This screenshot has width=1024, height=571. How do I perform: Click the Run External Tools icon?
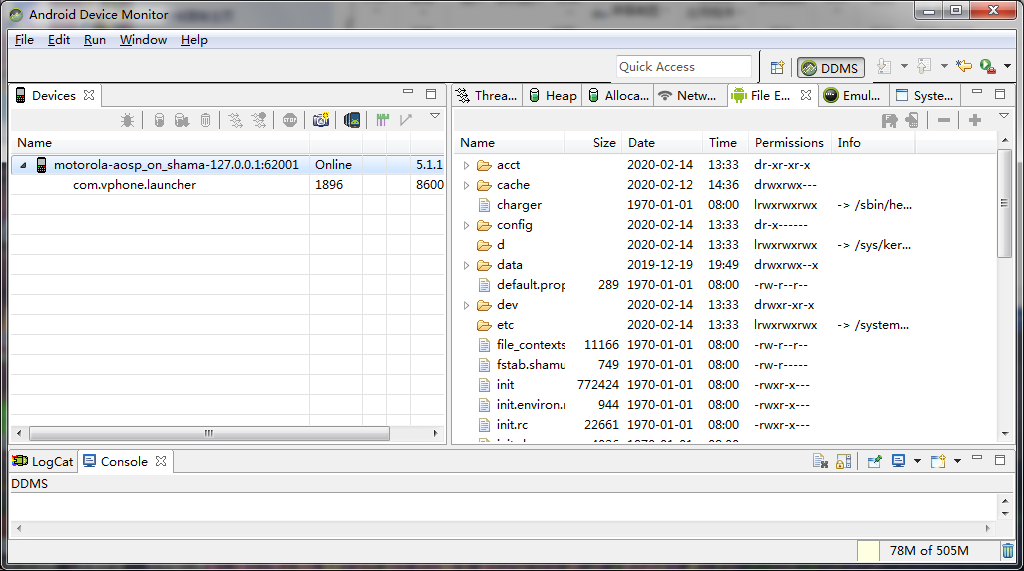point(987,66)
